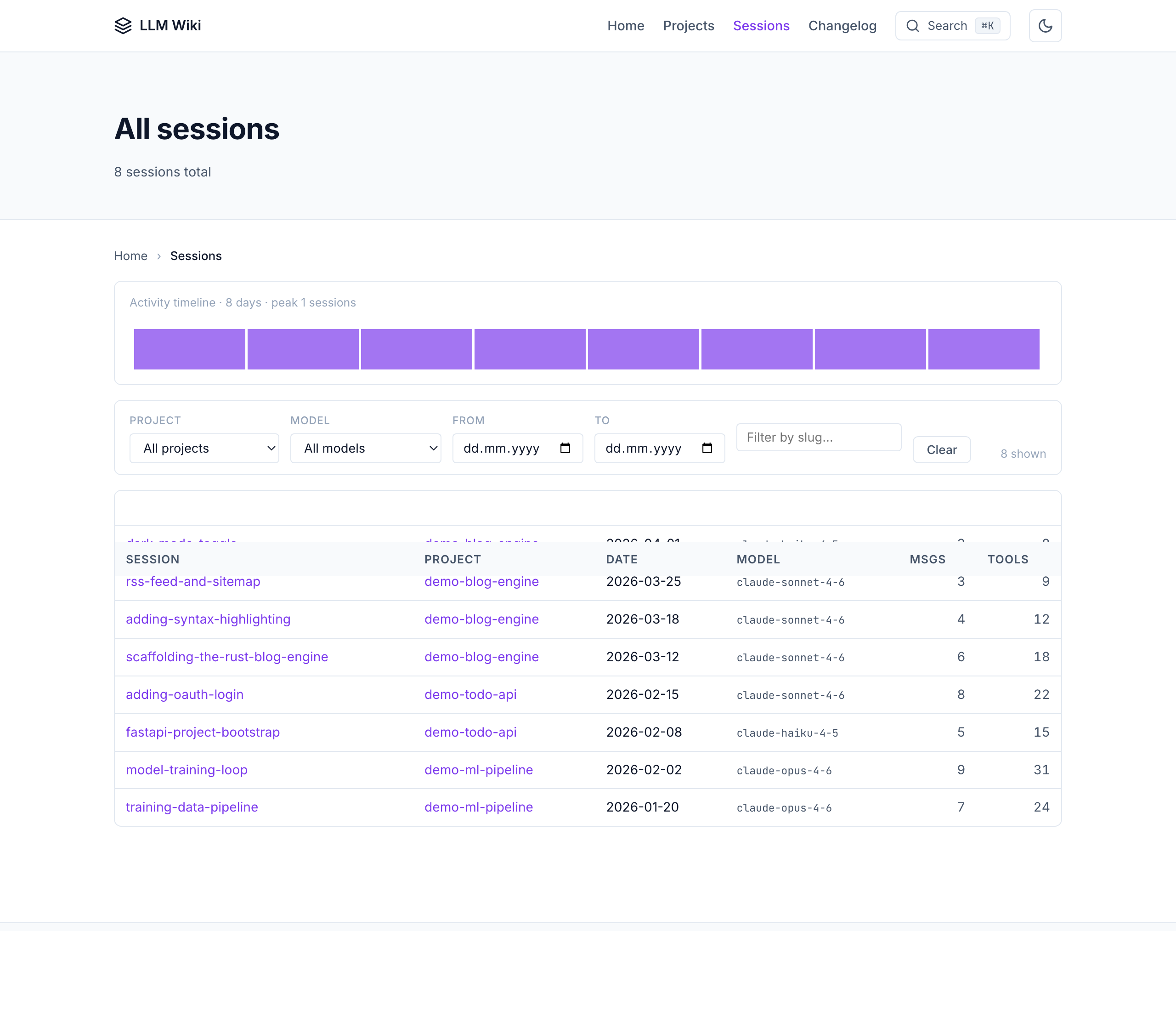The width and height of the screenshot is (1176, 1011).
Task: Open search using the magnifier icon
Action: click(x=912, y=26)
